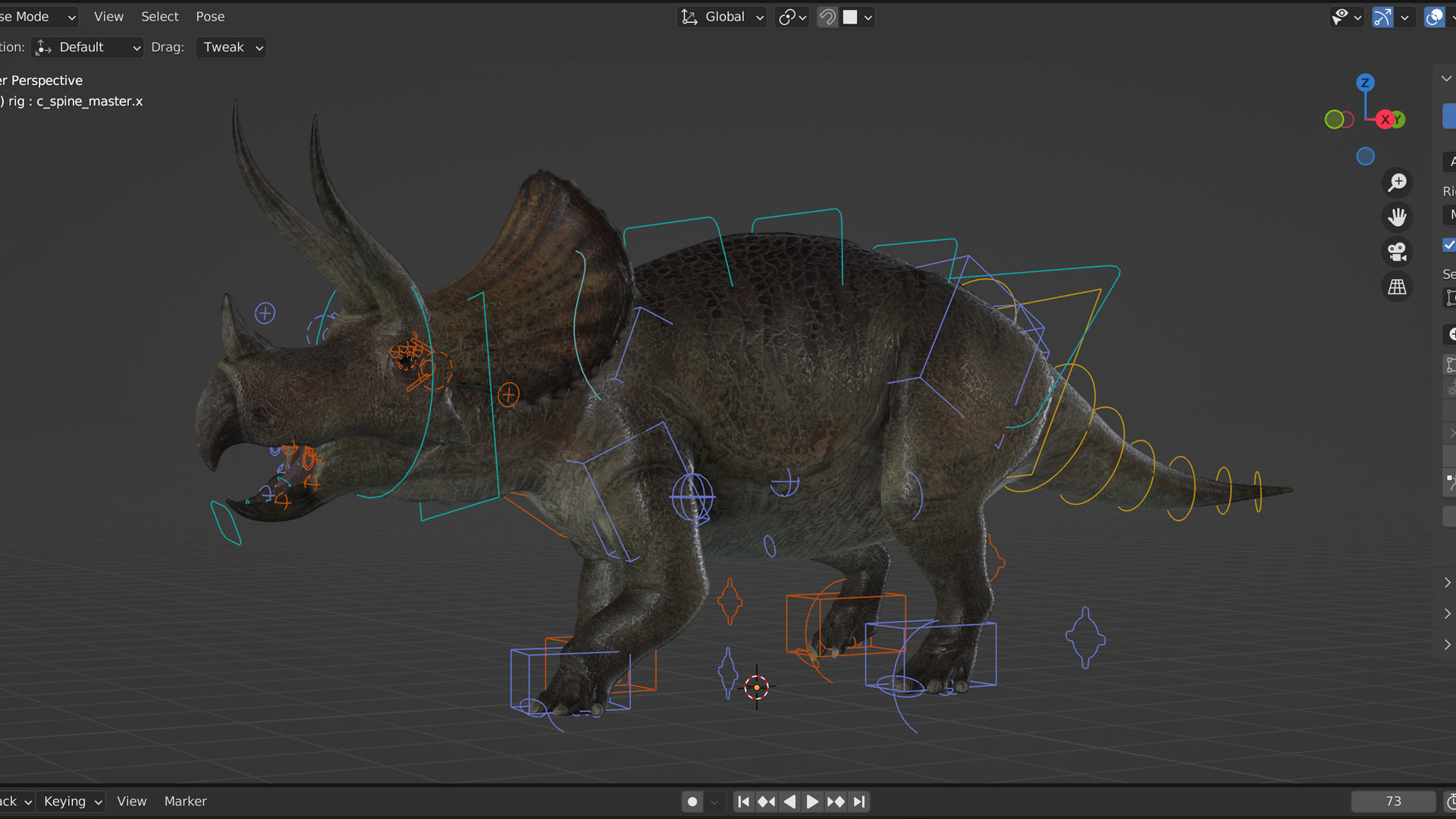Open the Keying dropdown in the timeline
Viewport: 1456px width, 819px height.
point(73,802)
